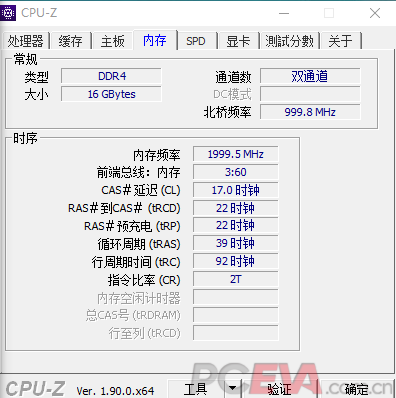
Task: Open the 缓存 tab
Action: point(70,41)
